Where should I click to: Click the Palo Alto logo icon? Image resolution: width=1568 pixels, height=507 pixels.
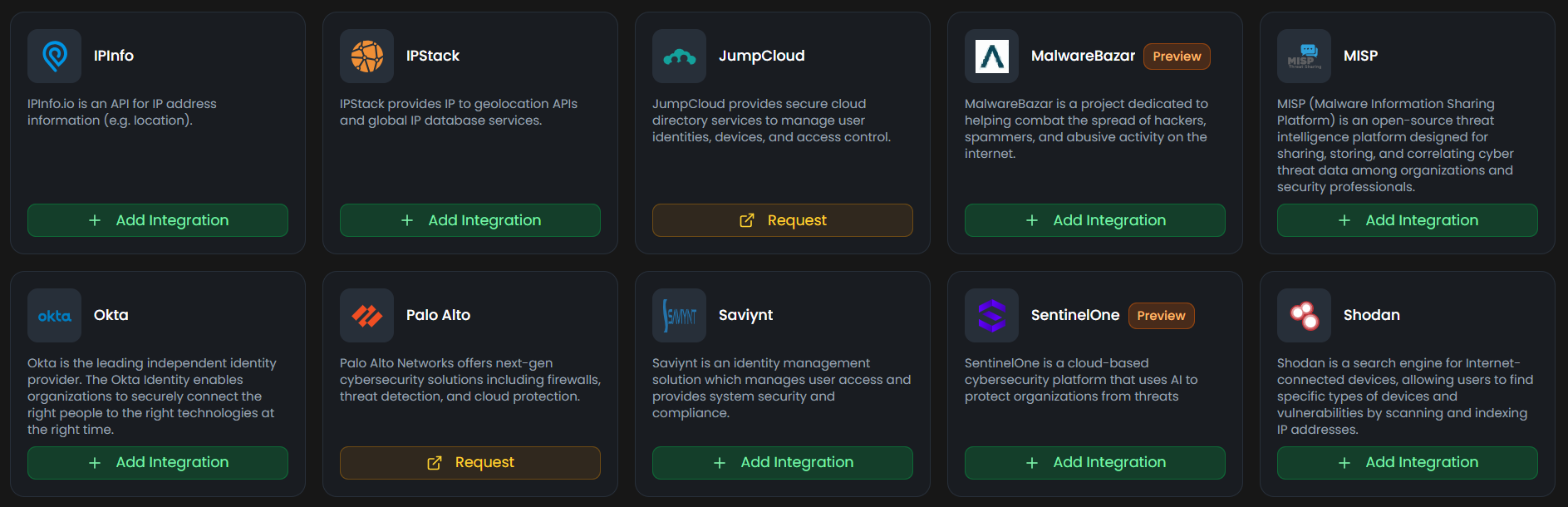tap(366, 315)
